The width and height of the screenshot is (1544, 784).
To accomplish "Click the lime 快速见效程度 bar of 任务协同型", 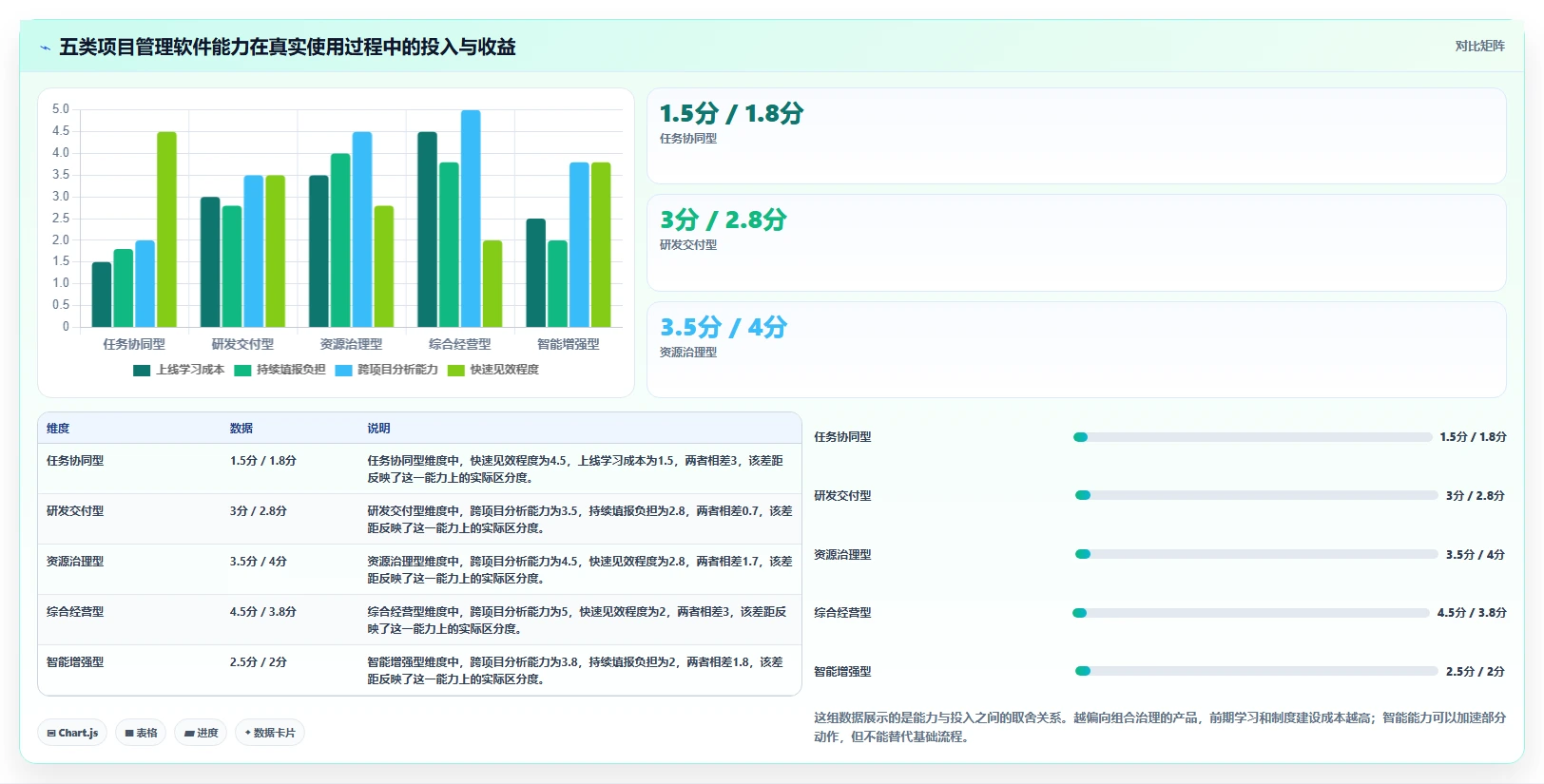I will tap(166, 229).
